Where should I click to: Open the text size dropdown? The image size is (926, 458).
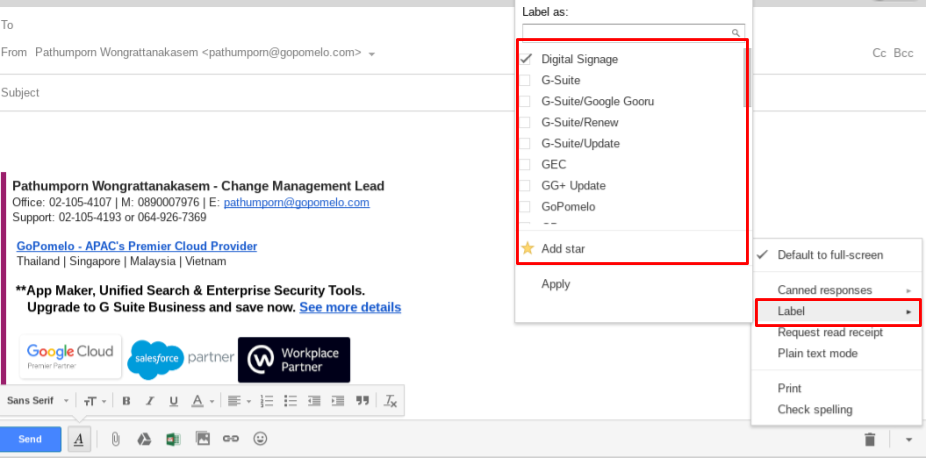point(94,401)
